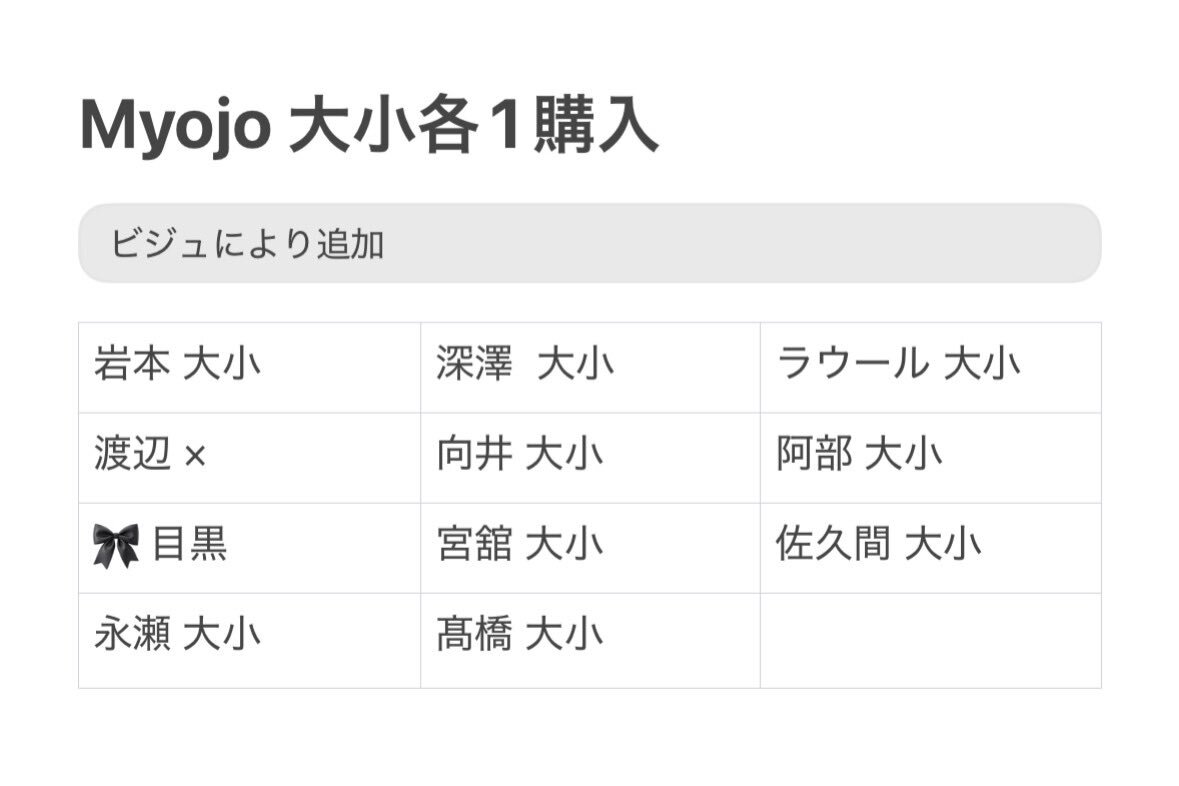Click the word Myojo in the title
Image resolution: width=1179 pixels, height=786 pixels.
175,127
